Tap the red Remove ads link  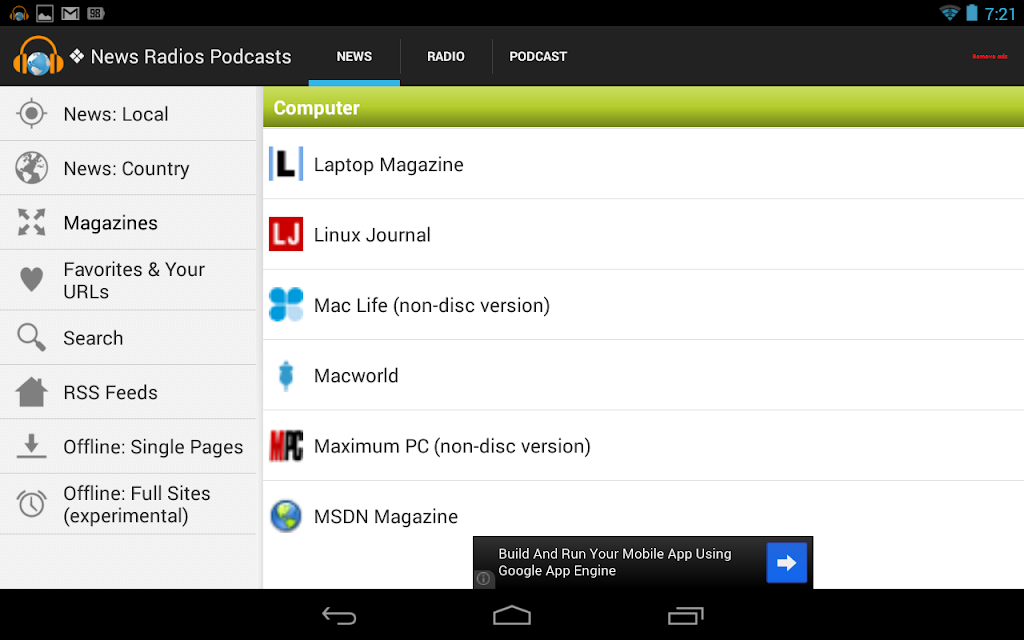tap(989, 57)
